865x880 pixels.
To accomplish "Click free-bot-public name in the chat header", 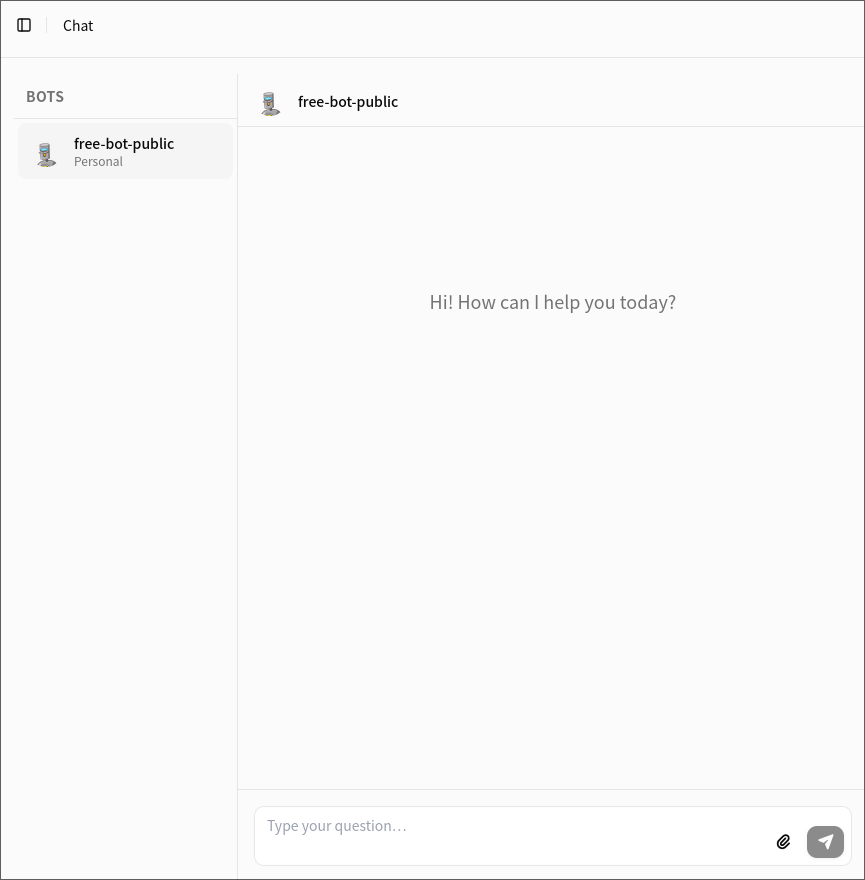I will (x=348, y=102).
